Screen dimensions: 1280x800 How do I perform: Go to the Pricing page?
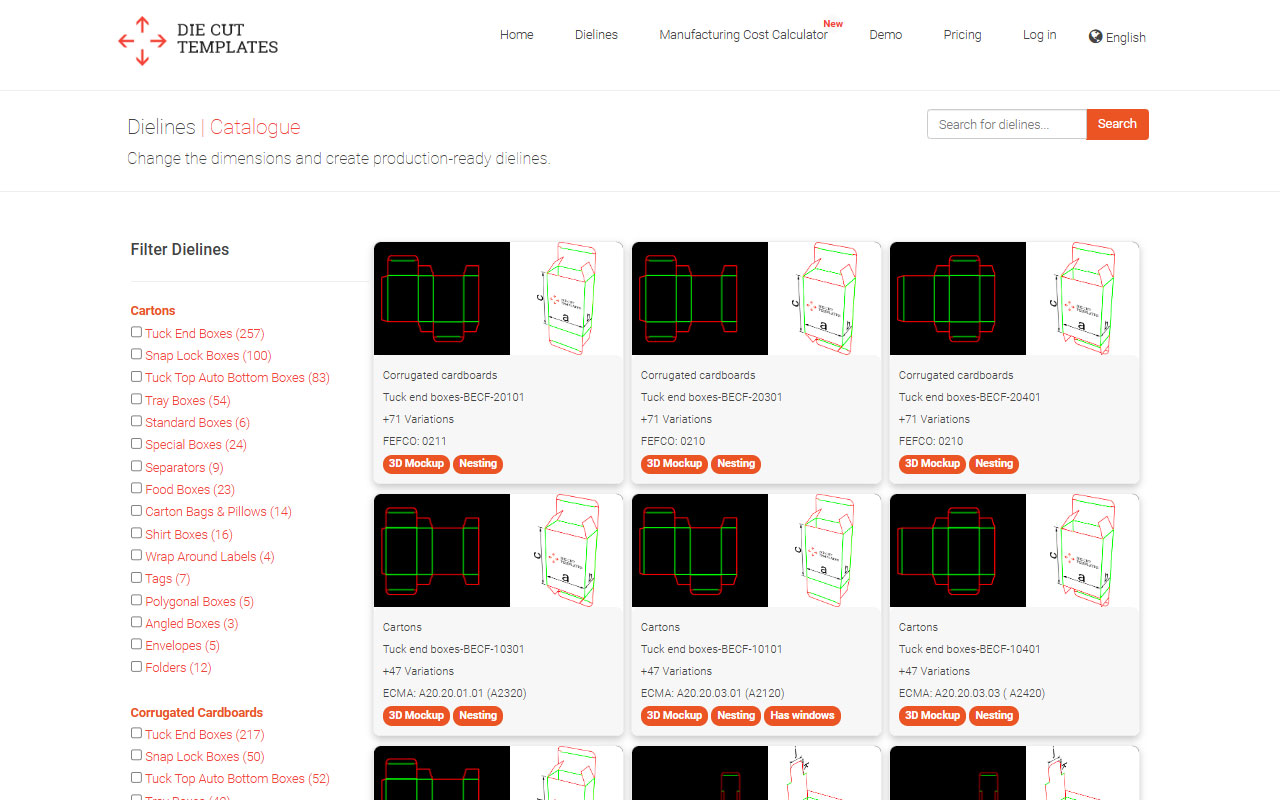[x=962, y=35]
